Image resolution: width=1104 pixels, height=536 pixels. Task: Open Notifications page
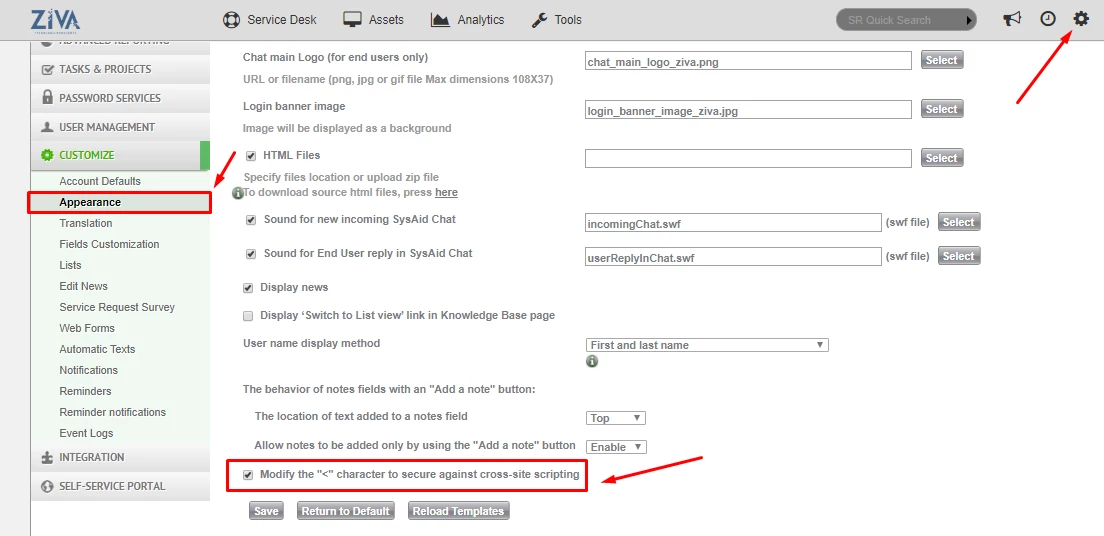click(89, 370)
